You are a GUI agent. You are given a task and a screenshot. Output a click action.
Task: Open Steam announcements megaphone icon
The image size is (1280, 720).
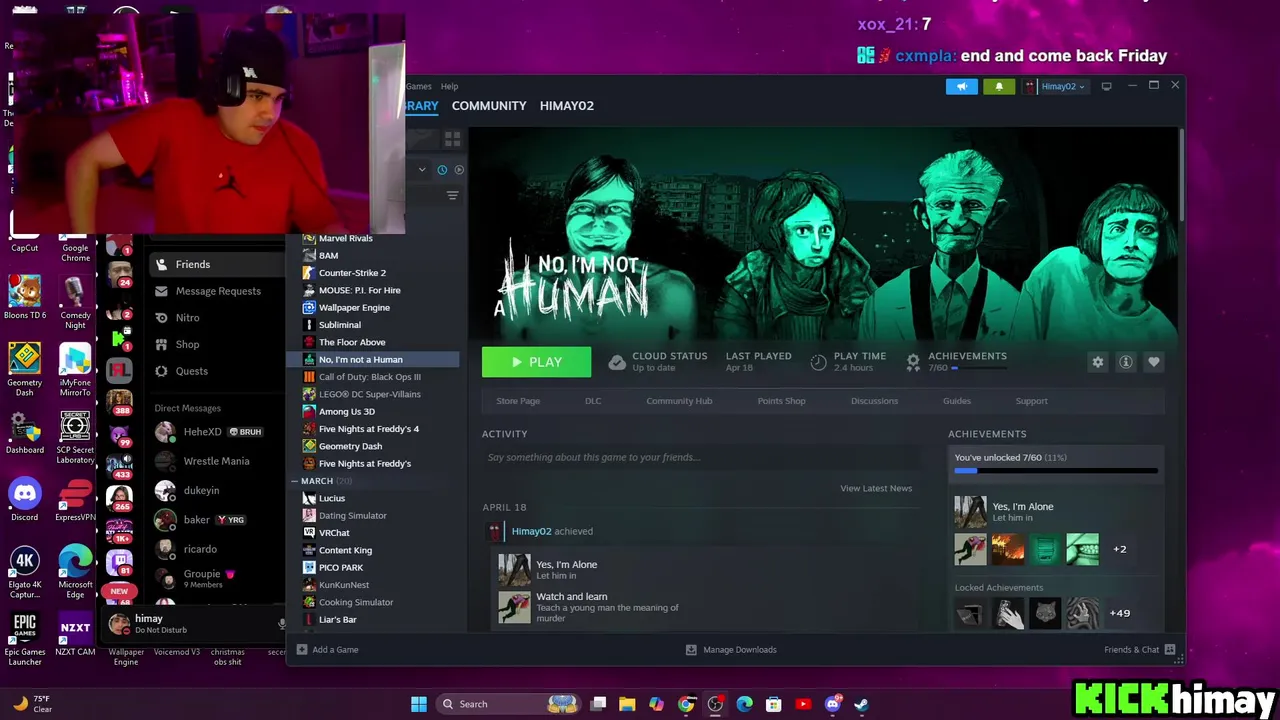tap(962, 86)
